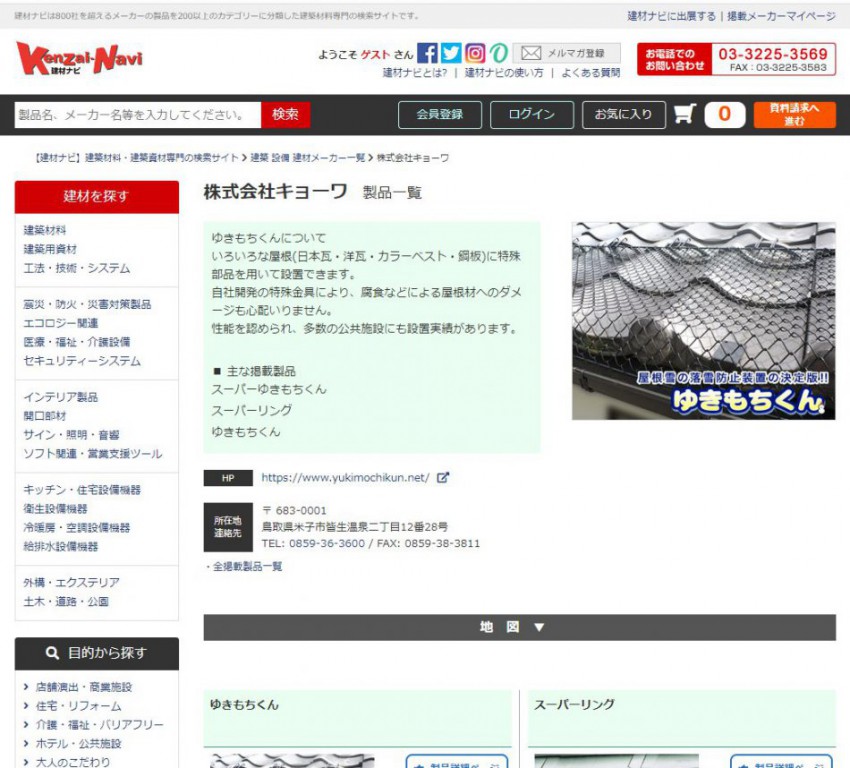Select 土木・道路・公園 category
This screenshot has width=850, height=768.
(66, 601)
